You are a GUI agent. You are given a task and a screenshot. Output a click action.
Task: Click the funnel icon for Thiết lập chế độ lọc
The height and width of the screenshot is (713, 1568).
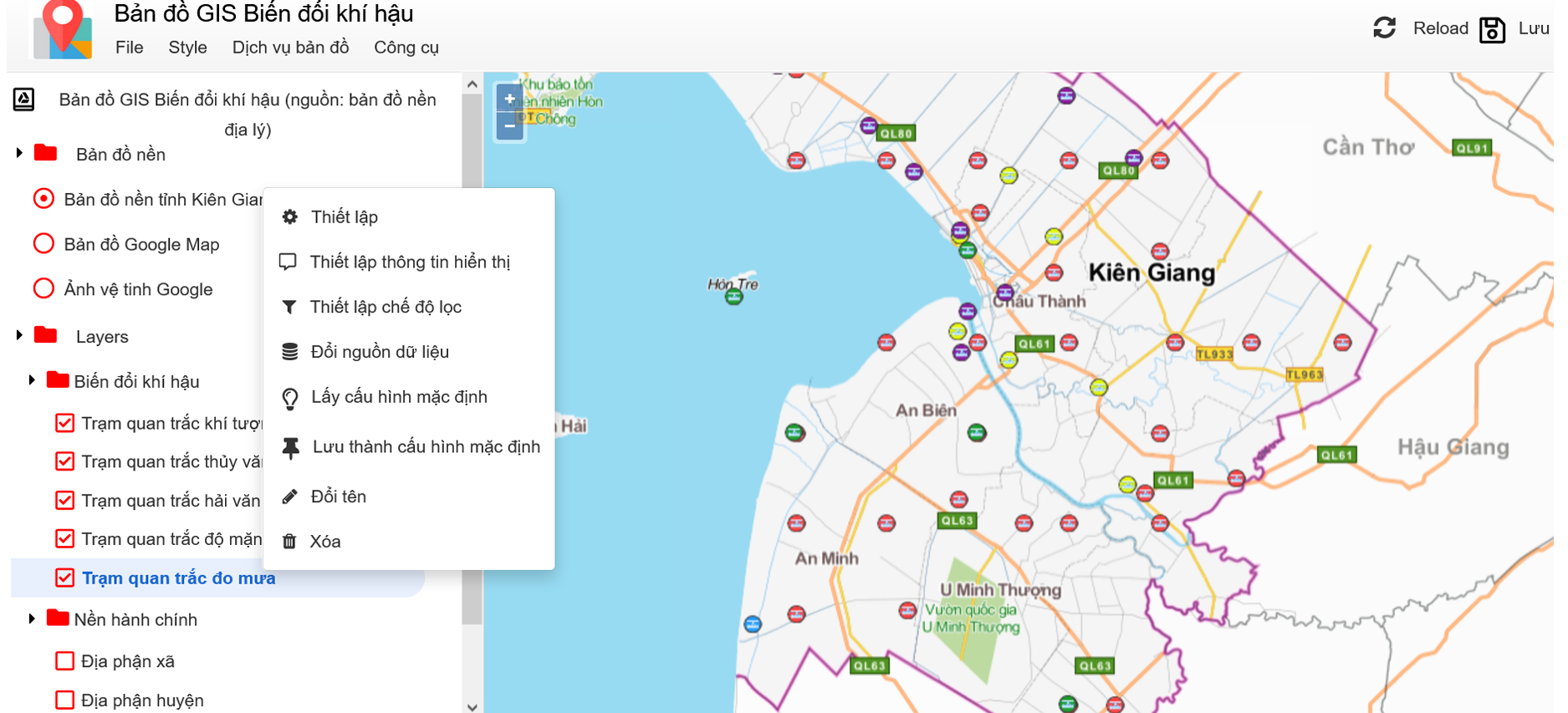[289, 307]
